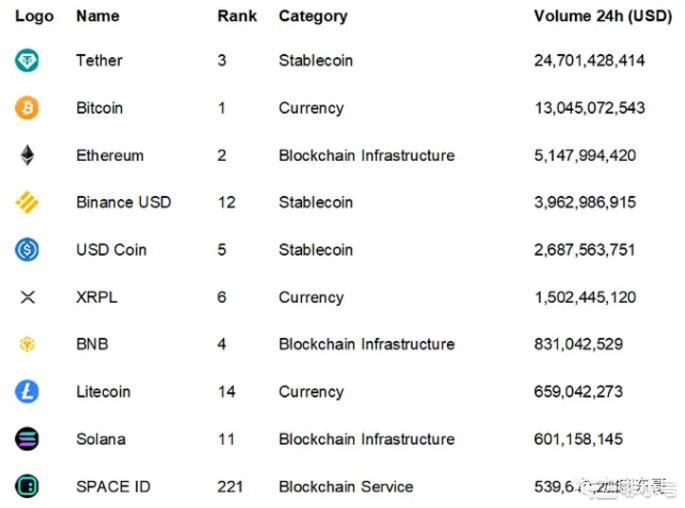Click the SPACE ID logo

tap(27, 487)
